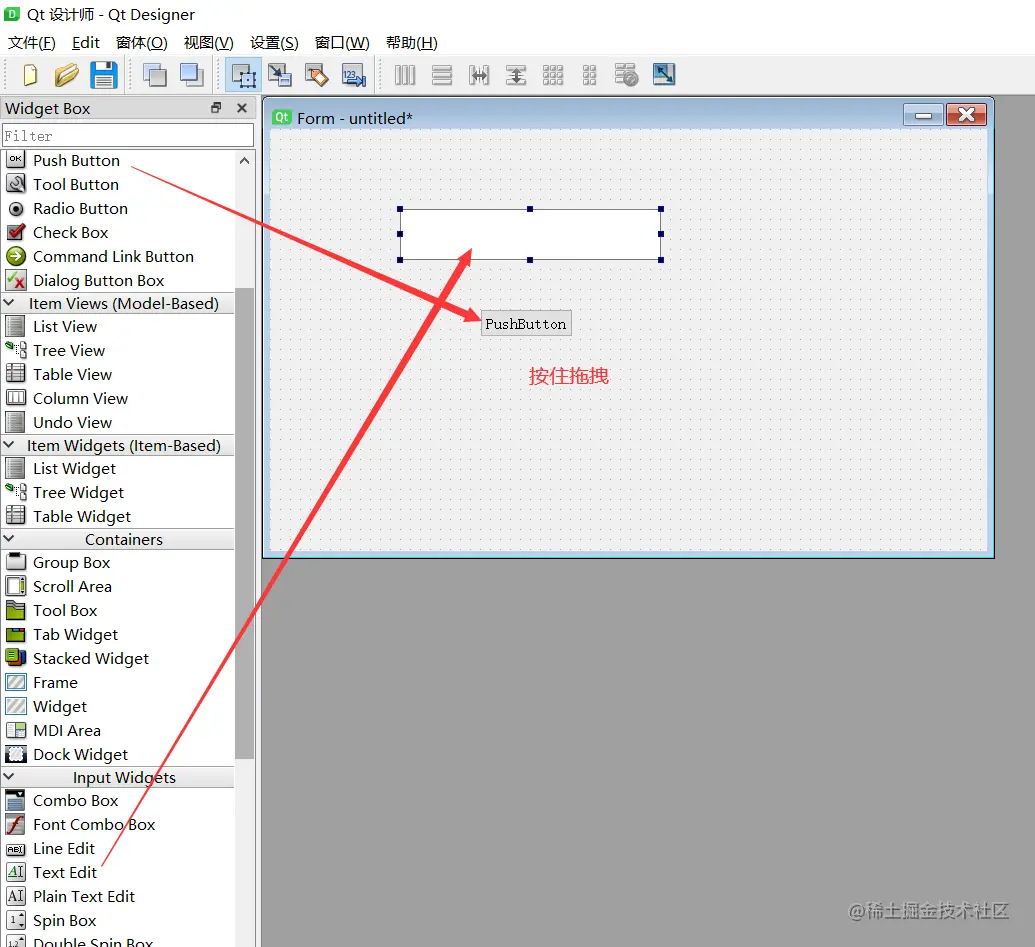Close the Widget Box panel

coord(242,108)
